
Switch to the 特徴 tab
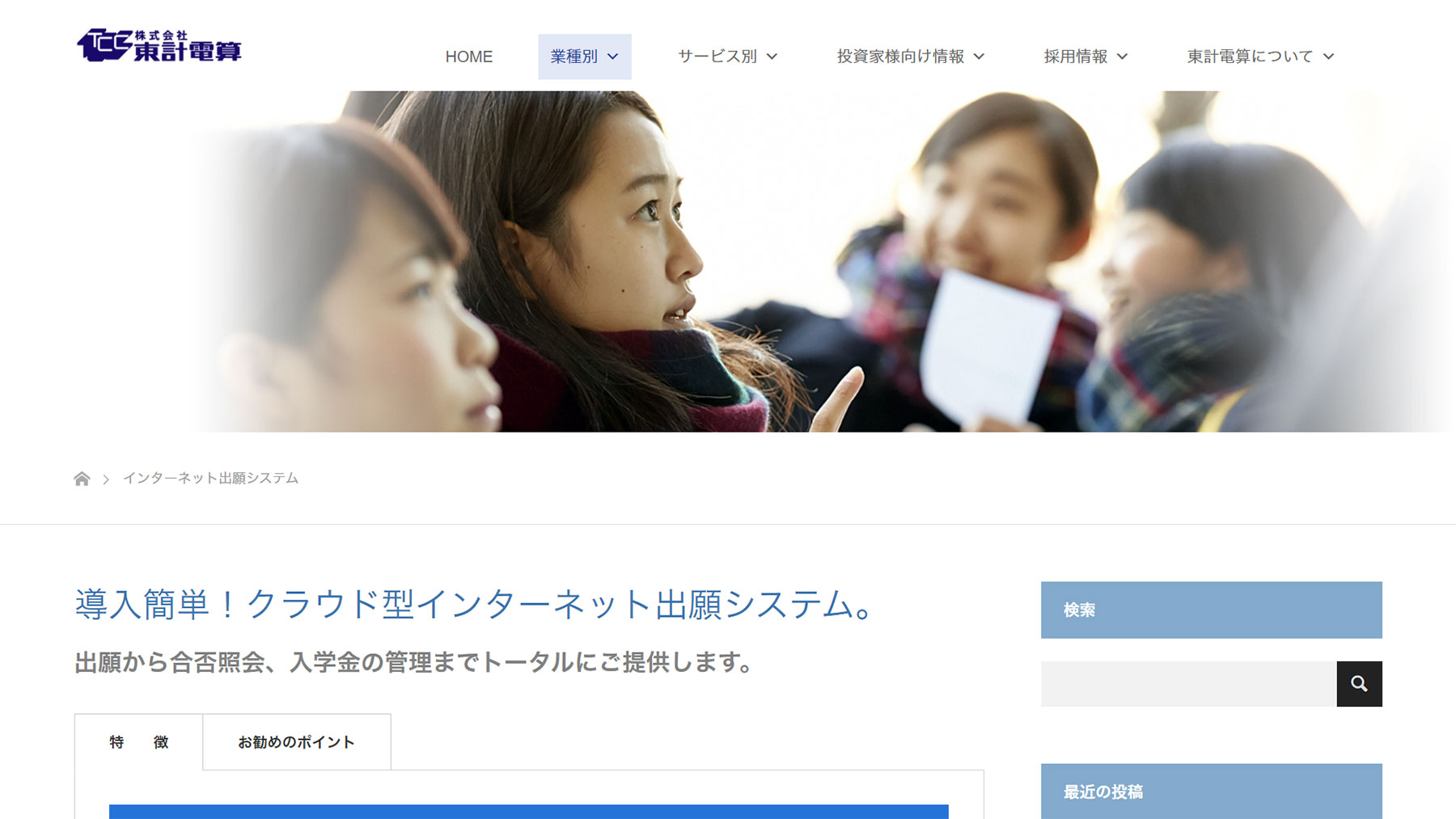(x=139, y=742)
